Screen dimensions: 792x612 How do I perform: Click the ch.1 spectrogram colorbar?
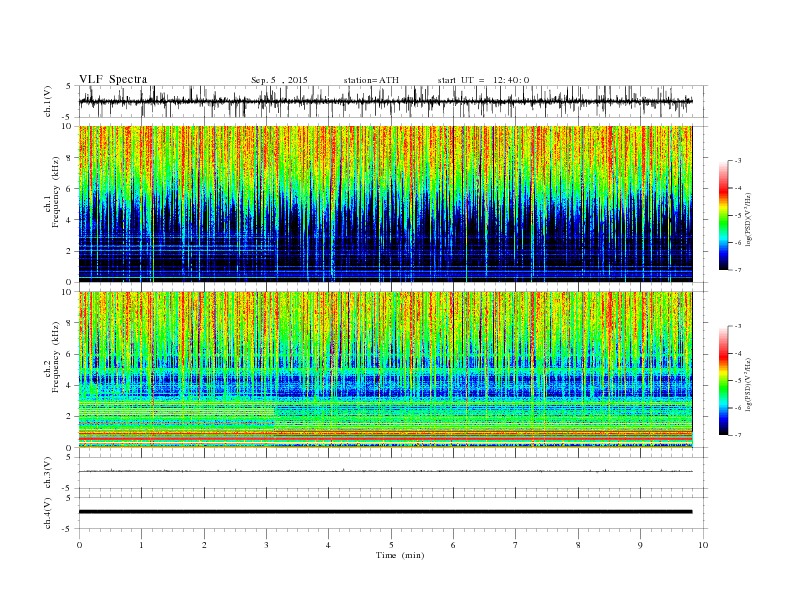pos(724,215)
